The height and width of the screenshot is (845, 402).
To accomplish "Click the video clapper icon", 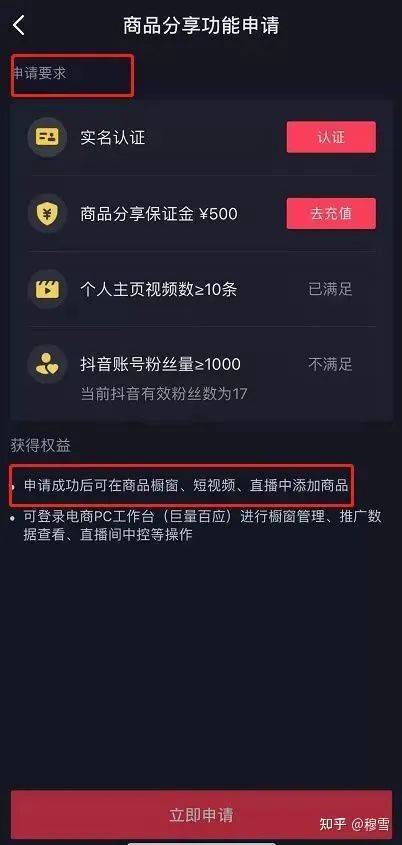I will tap(47, 289).
